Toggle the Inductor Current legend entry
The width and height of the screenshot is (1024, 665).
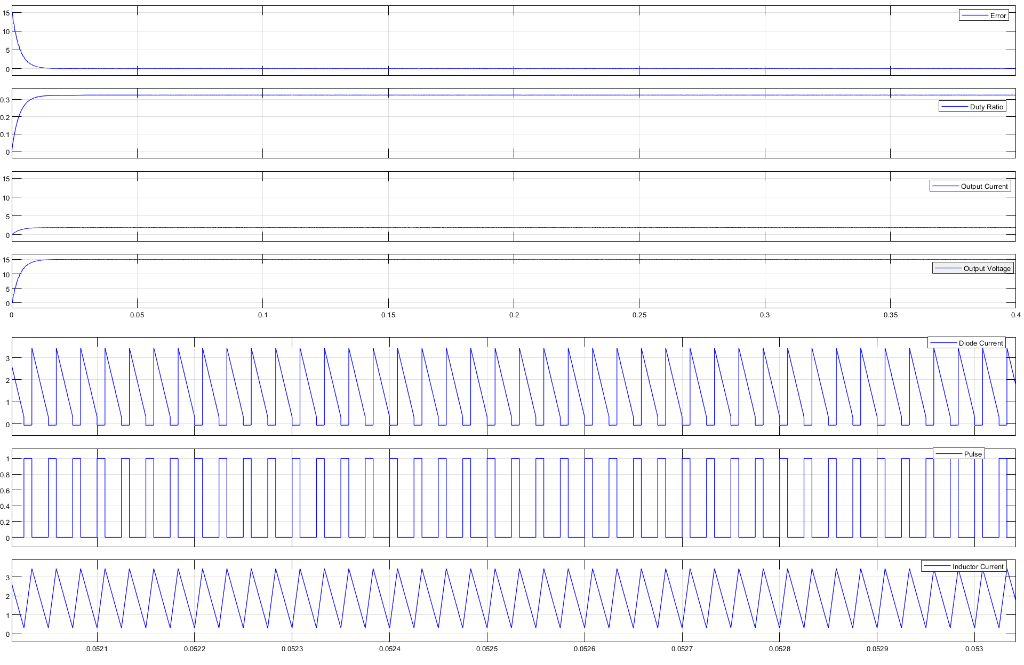978,566
